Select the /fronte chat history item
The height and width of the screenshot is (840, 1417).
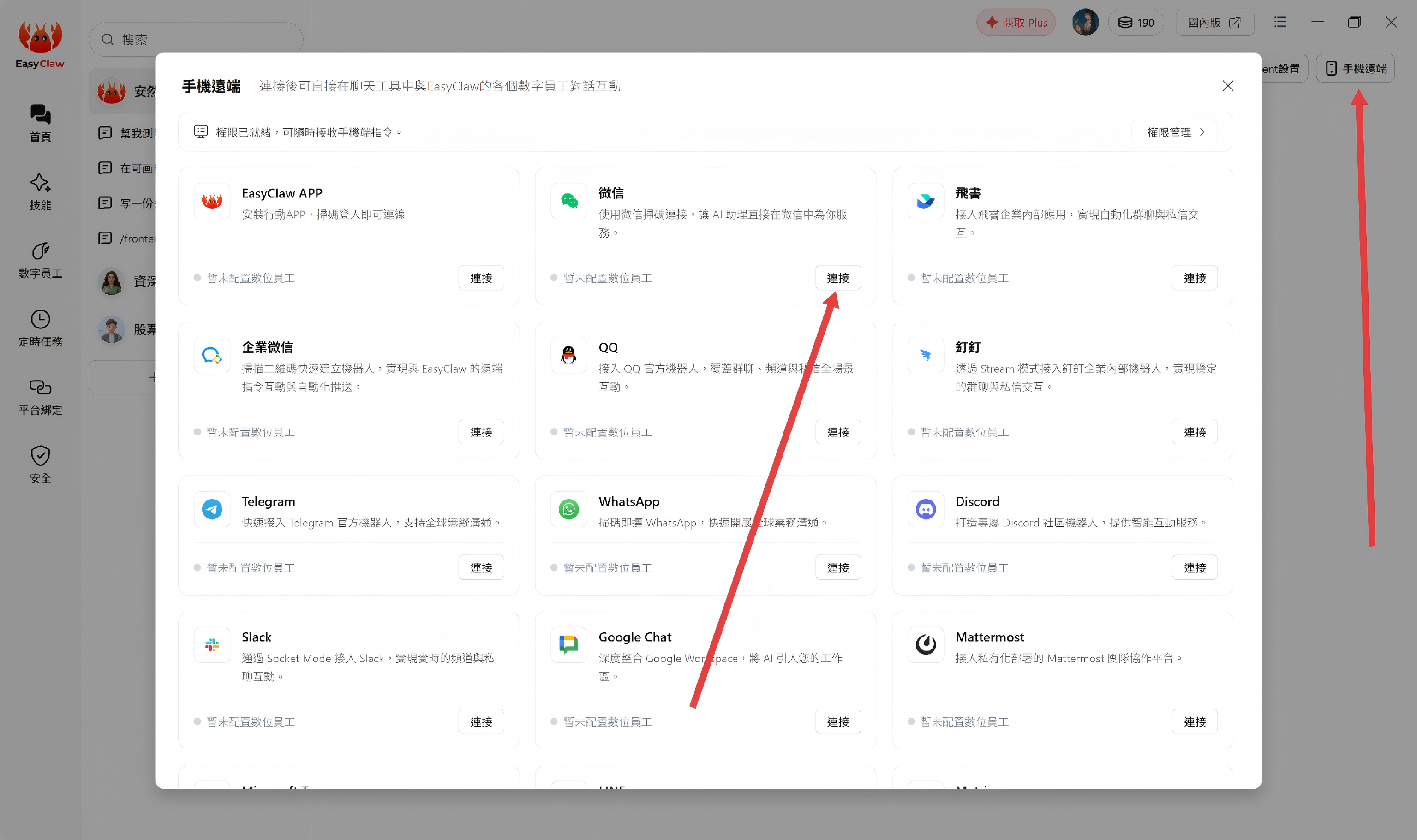[x=128, y=238]
